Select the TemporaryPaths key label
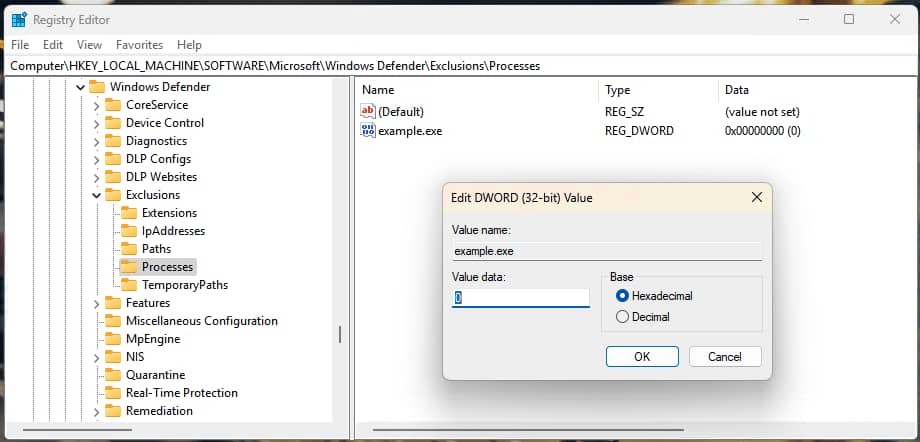This screenshot has height=442, width=920. [x=185, y=285]
